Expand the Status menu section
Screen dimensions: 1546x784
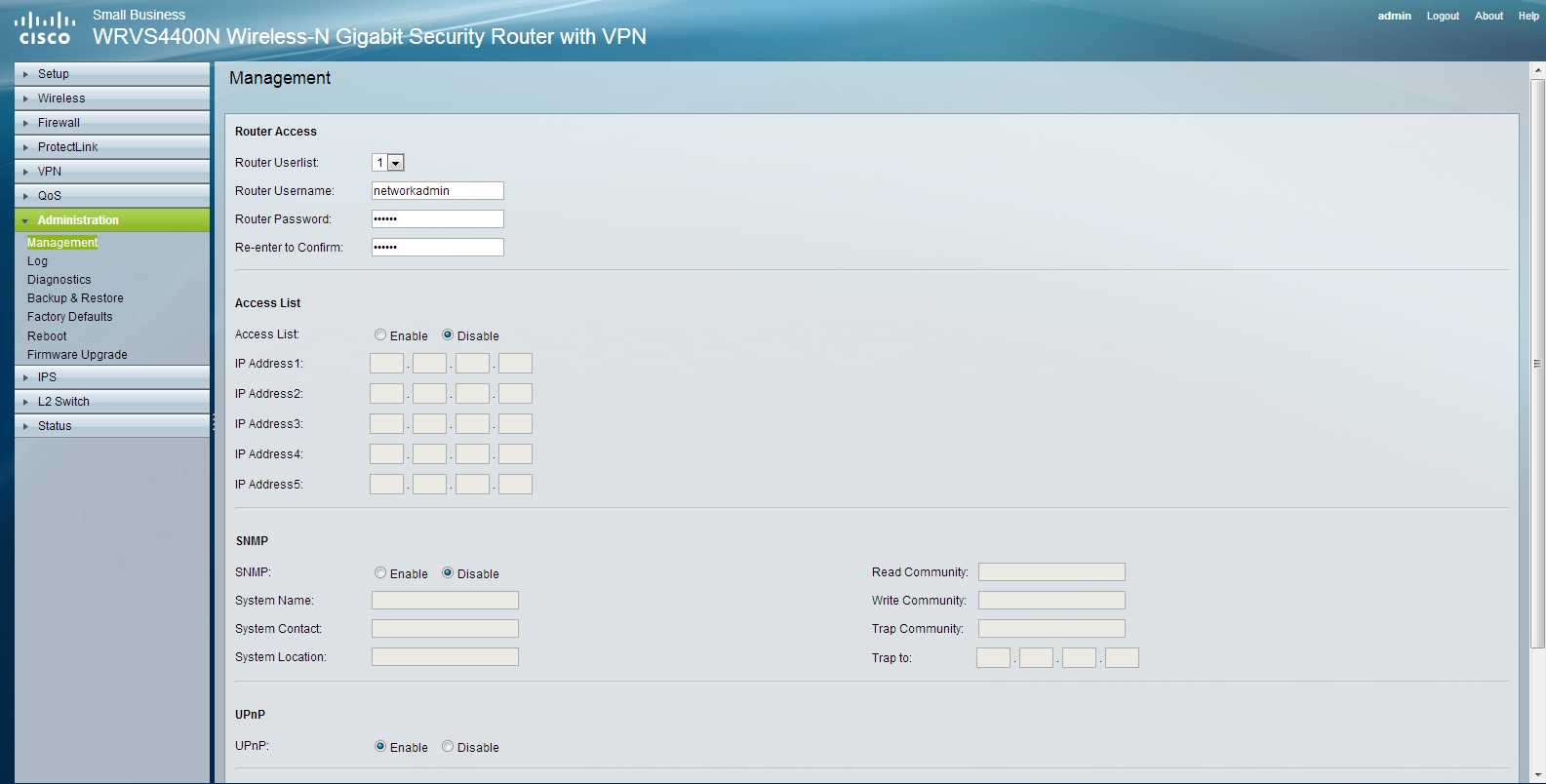(112, 426)
